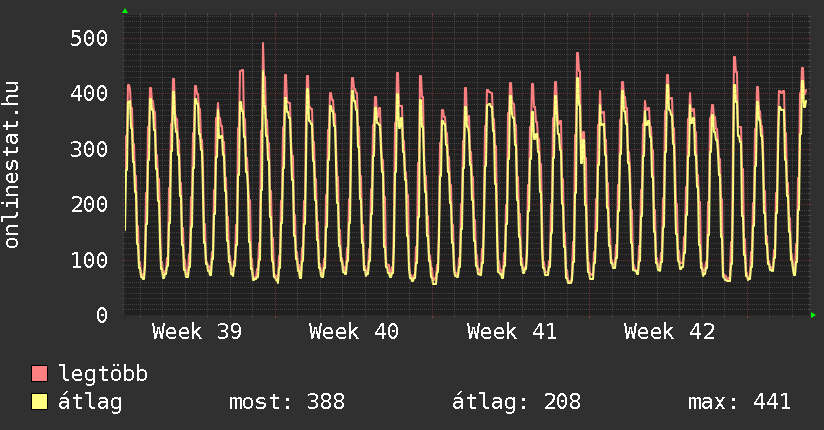Screen dimensions: 824x430
Task: Click the 100 y-axis label
Action: coord(90,260)
